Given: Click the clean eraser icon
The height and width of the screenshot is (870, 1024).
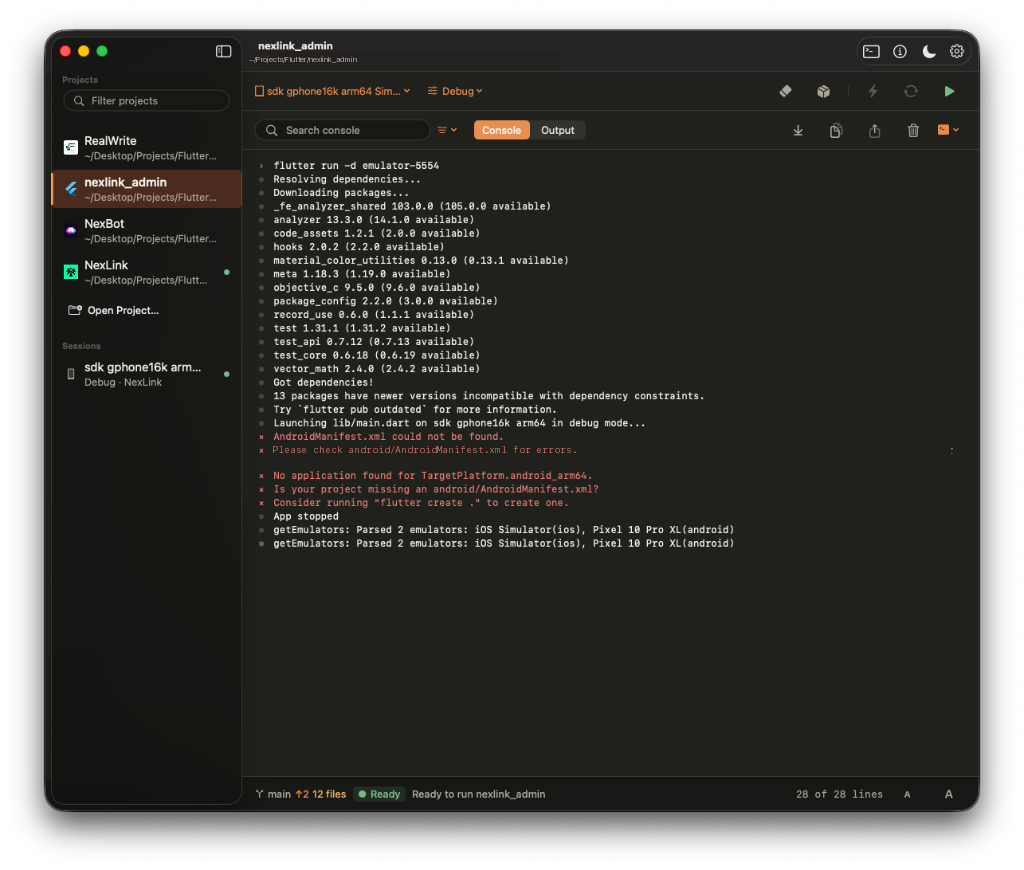Looking at the screenshot, I should [x=786, y=91].
